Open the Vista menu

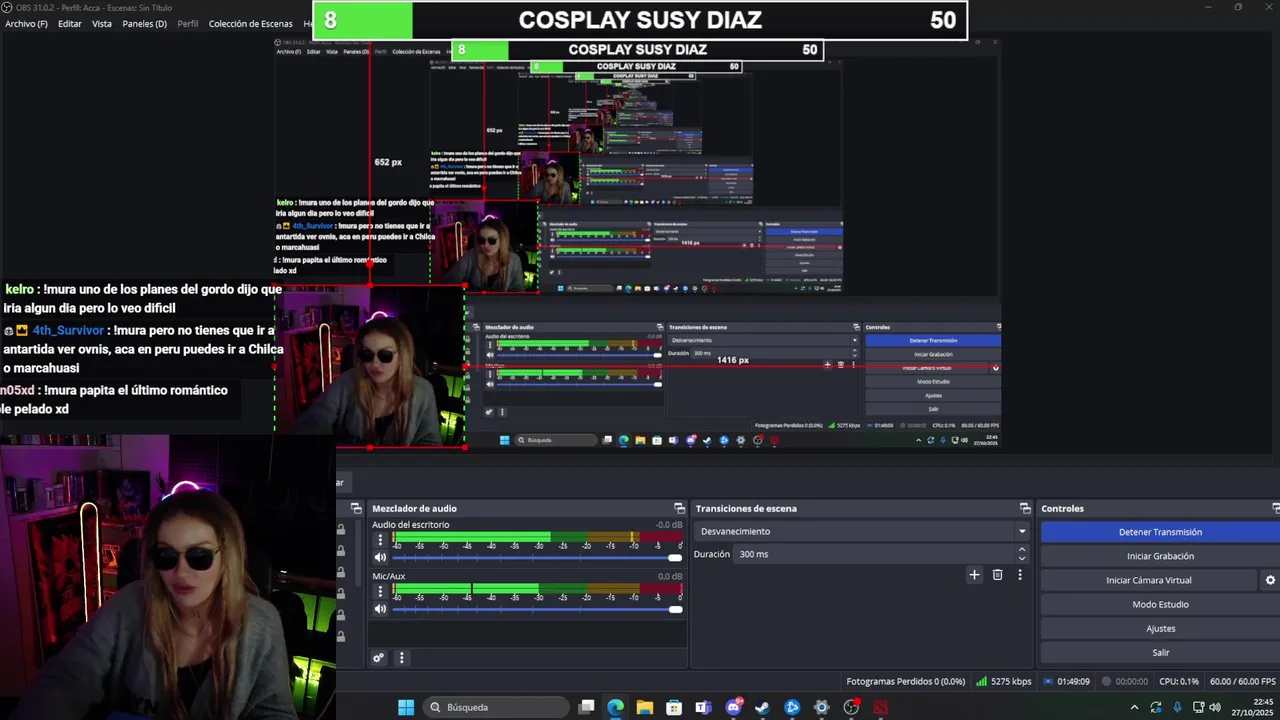(x=102, y=23)
